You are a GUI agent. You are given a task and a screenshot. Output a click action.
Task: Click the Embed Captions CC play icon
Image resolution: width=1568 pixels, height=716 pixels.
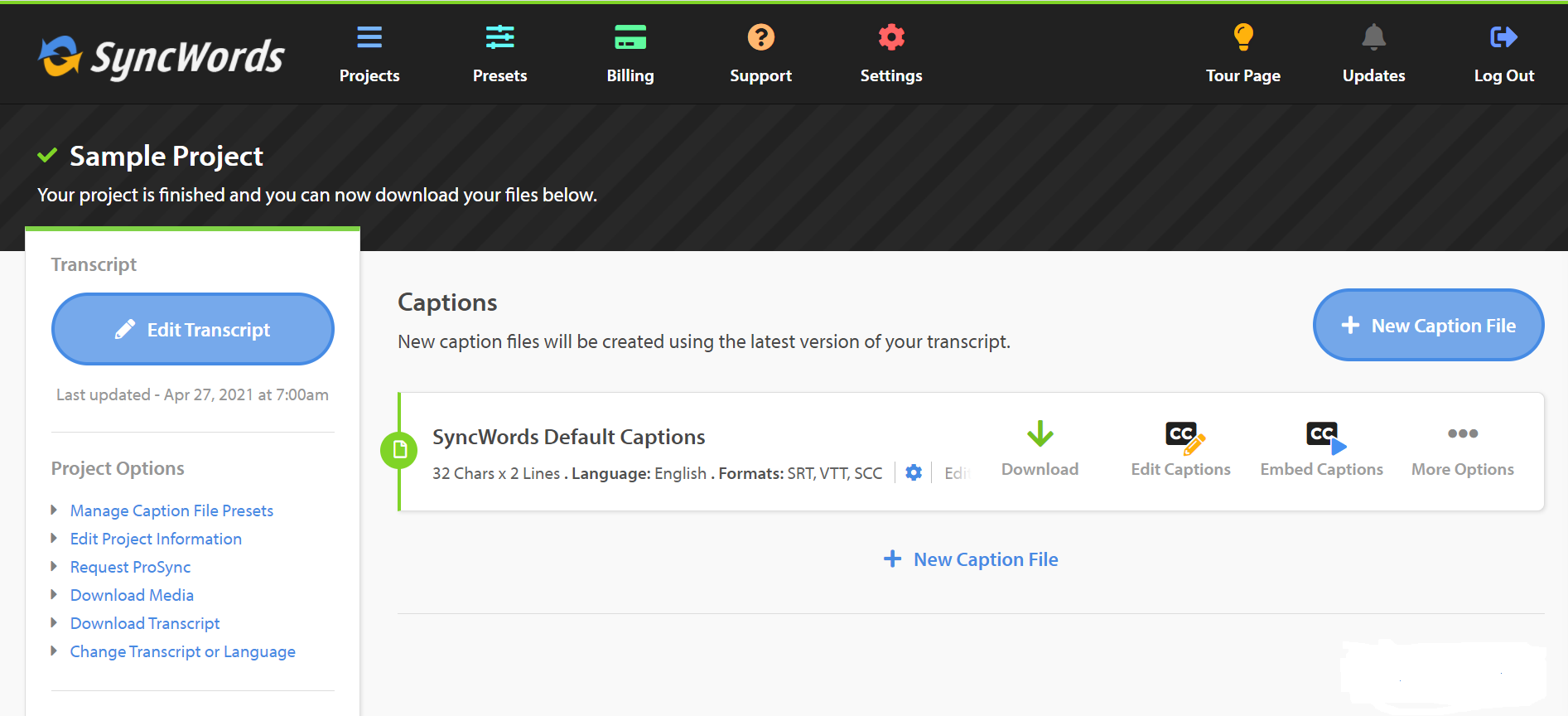coord(1326,438)
